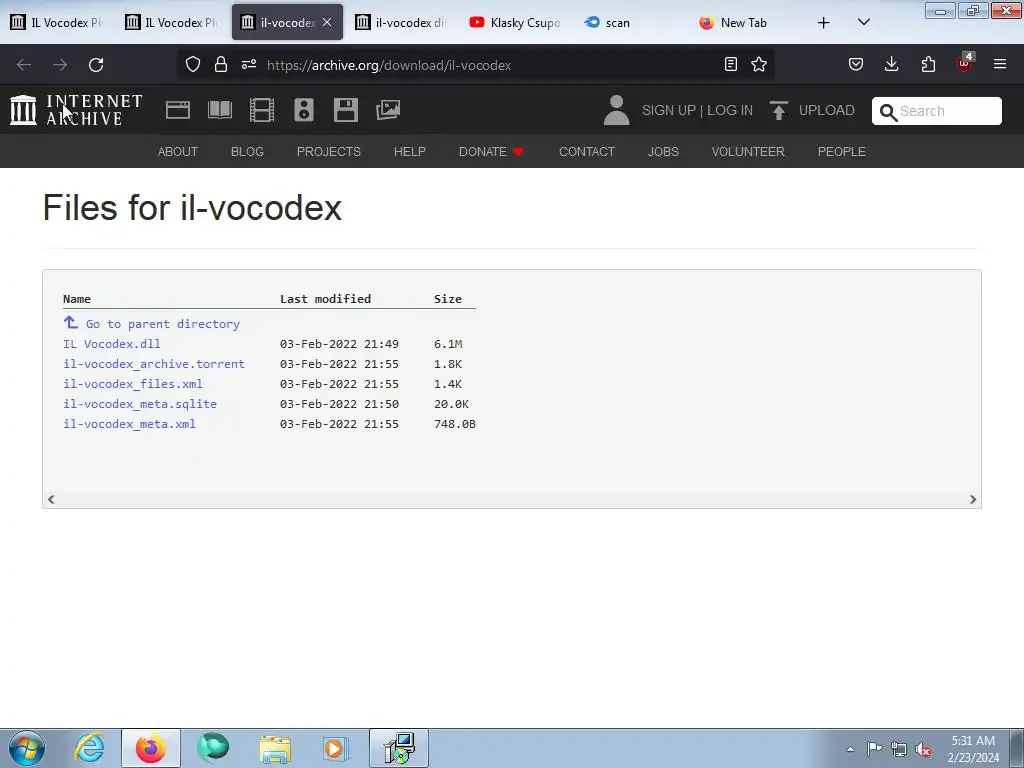Open a new browser tab
The image size is (1024, 768).
click(x=824, y=23)
